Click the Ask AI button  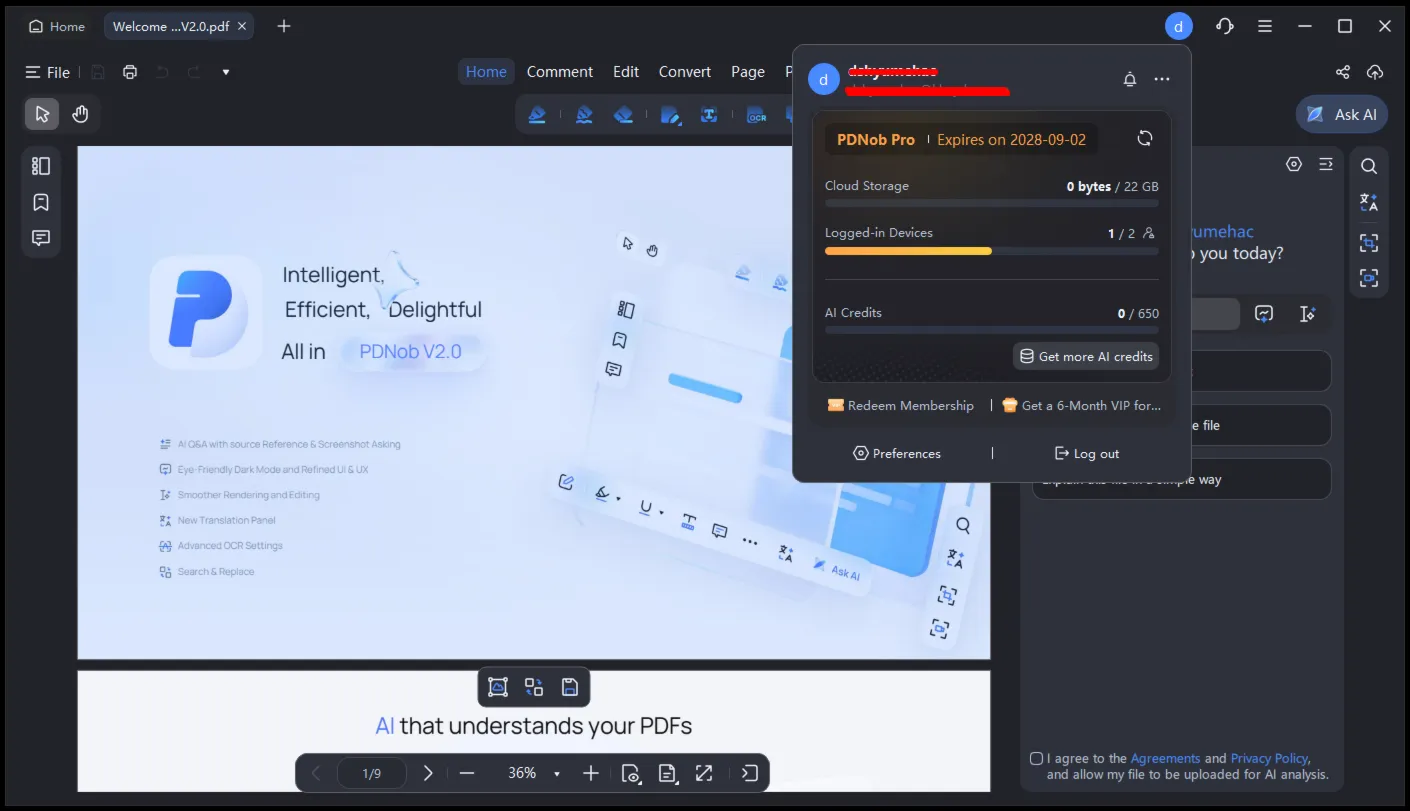pos(1342,114)
